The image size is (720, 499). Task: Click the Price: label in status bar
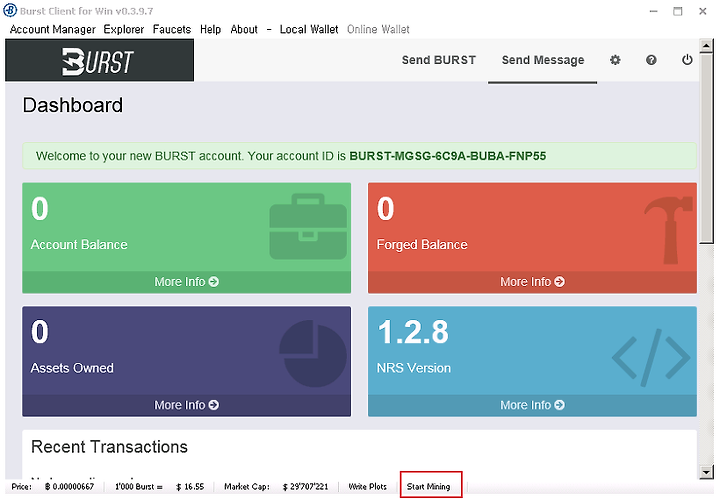pos(22,487)
